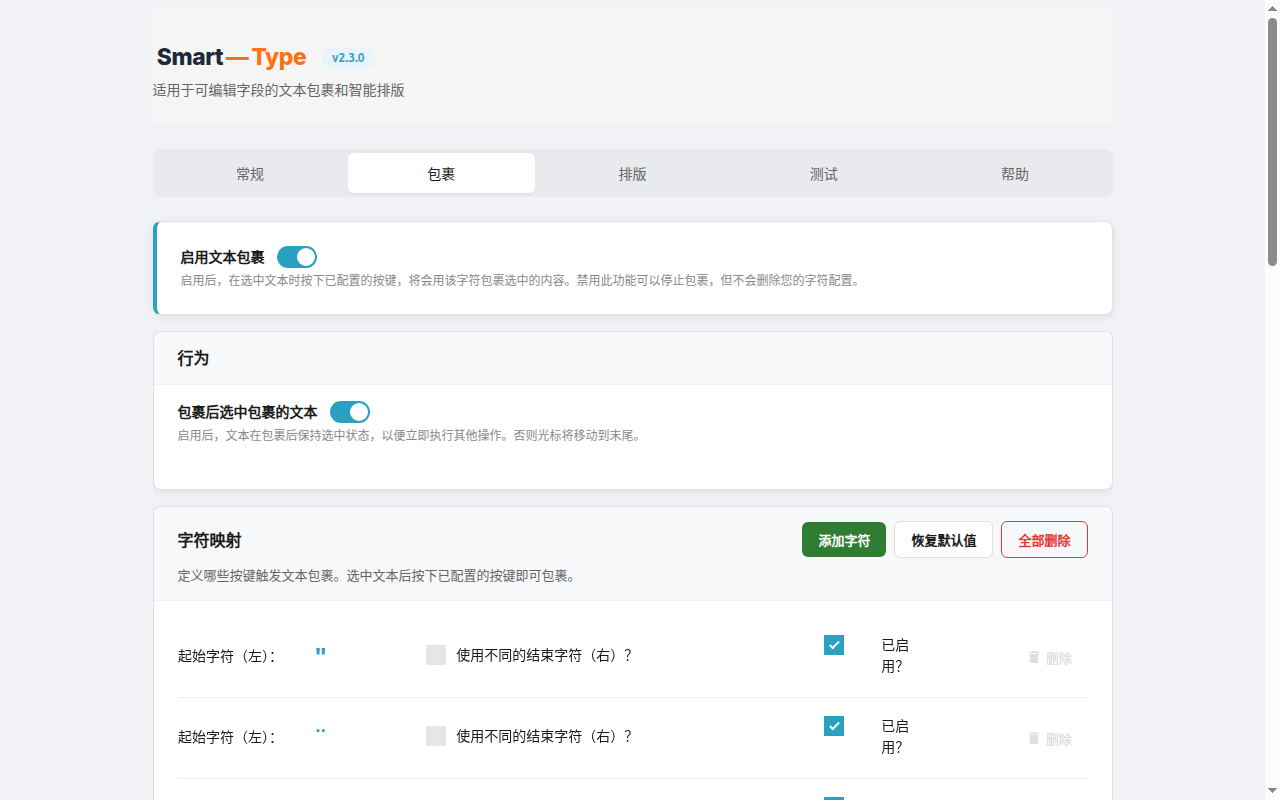Click the Smart—Type logo title
The height and width of the screenshot is (800, 1280).
pos(231,57)
